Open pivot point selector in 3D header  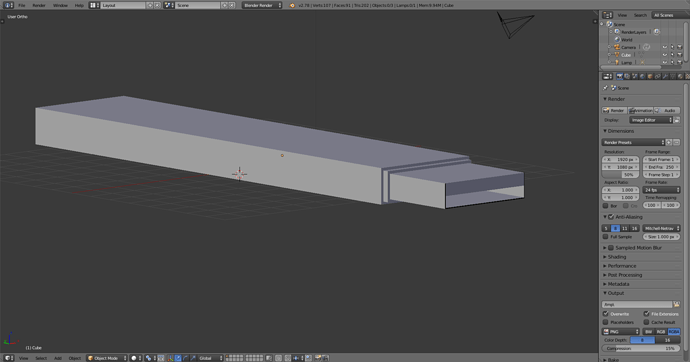point(150,358)
